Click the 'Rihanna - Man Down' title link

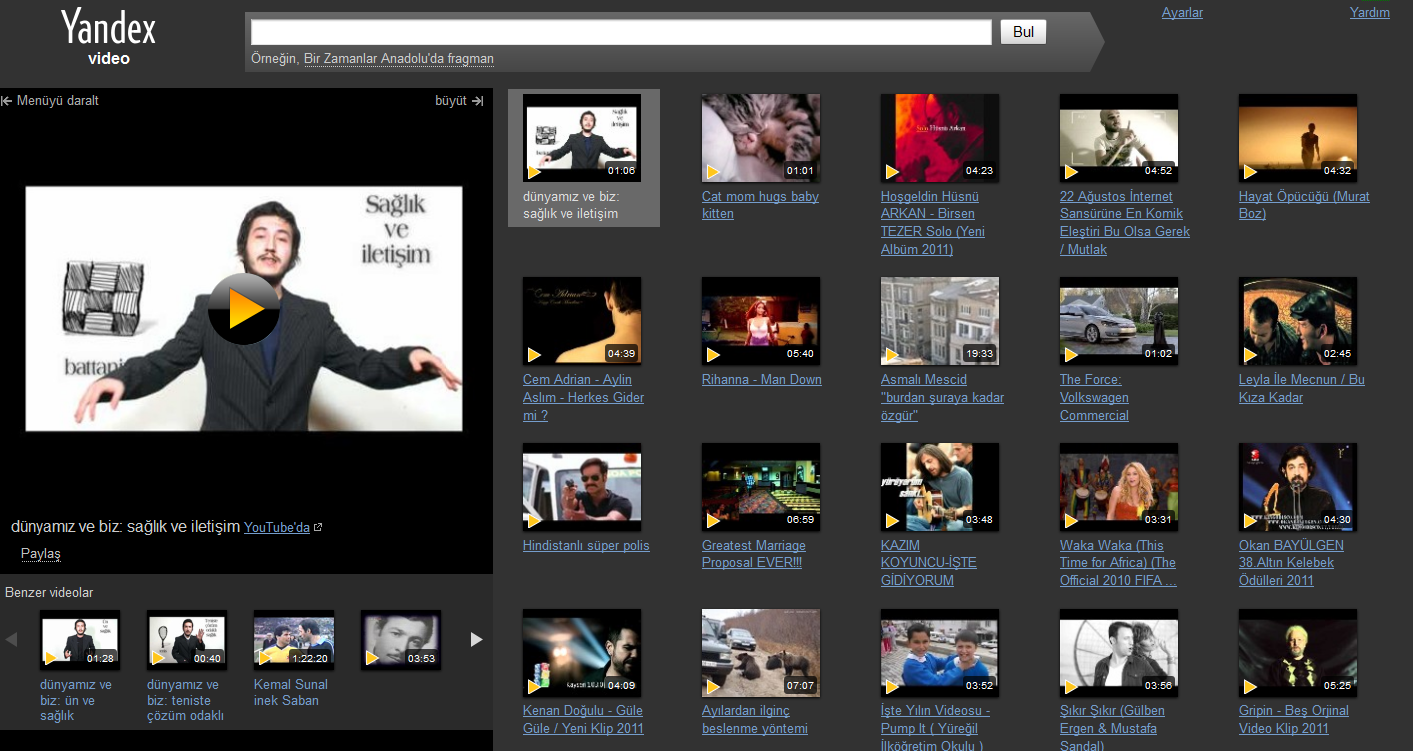pyautogui.click(x=762, y=380)
